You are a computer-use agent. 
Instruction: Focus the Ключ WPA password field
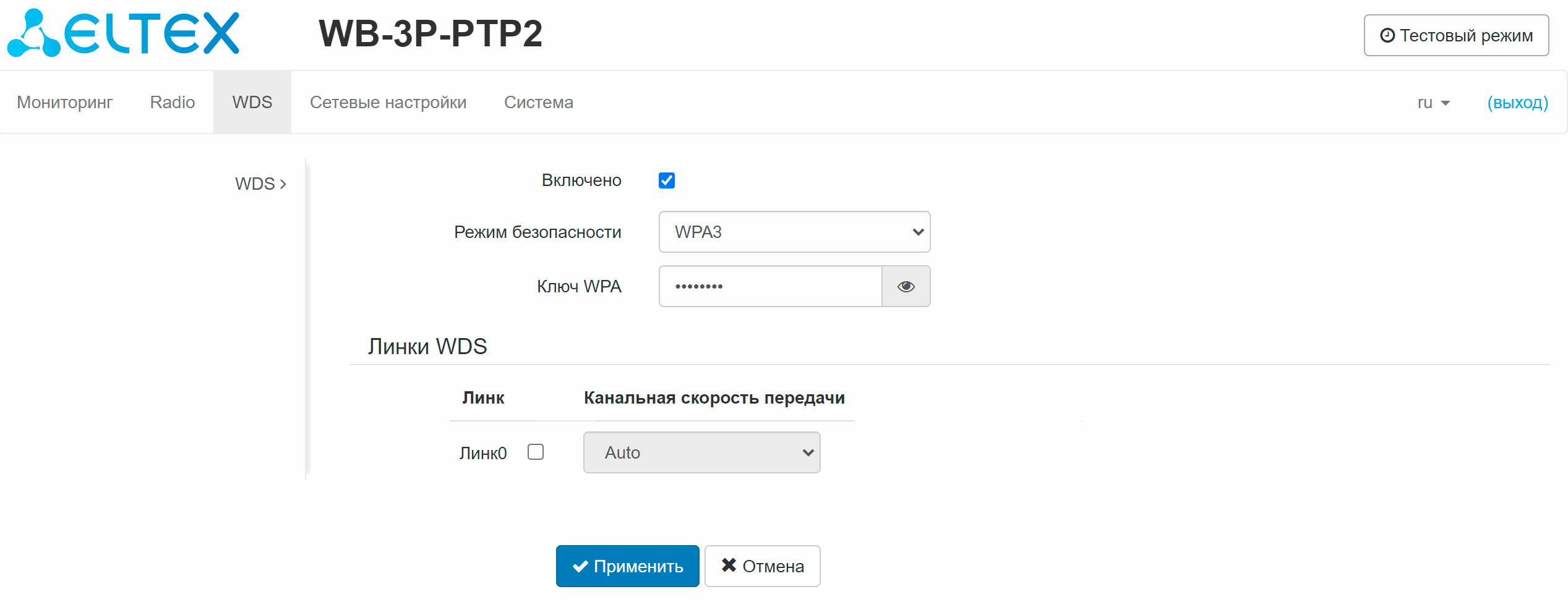[770, 286]
